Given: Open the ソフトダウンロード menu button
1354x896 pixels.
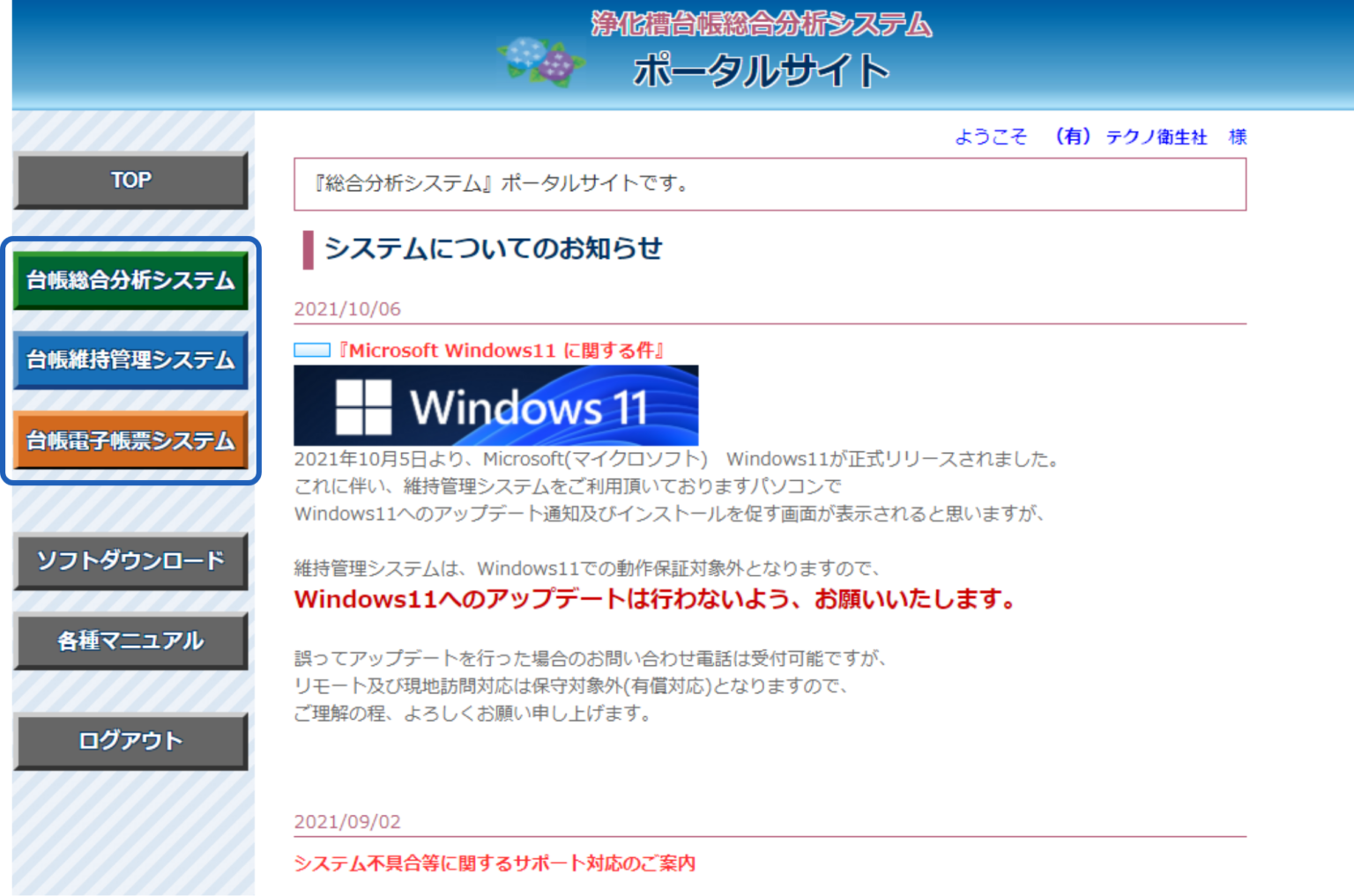Looking at the screenshot, I should pos(131,560).
